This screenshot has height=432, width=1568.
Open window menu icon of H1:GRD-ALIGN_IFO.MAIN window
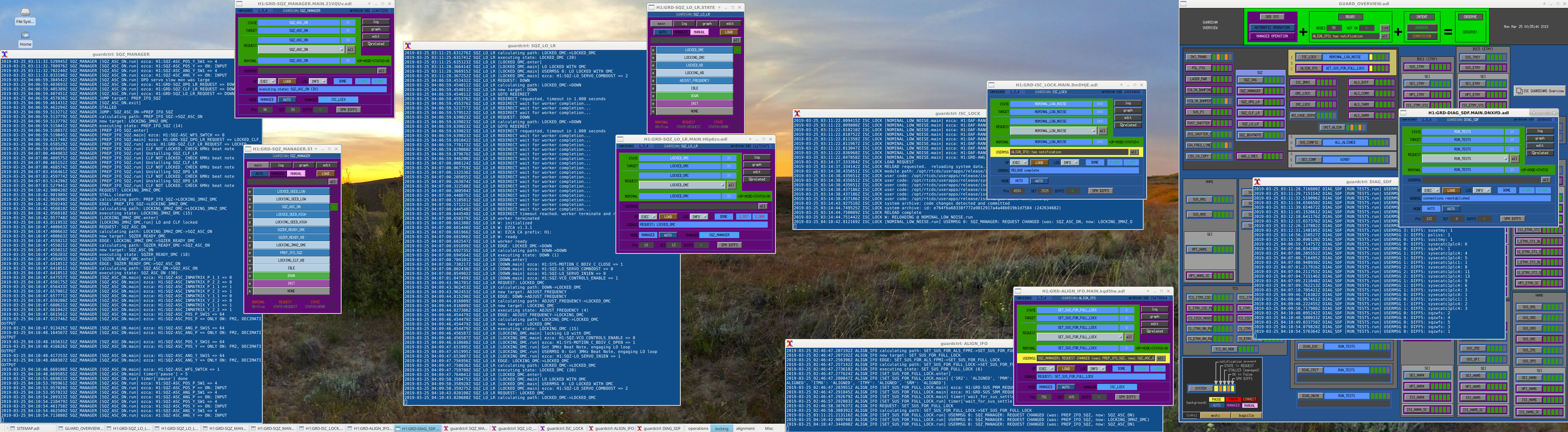(1018, 291)
